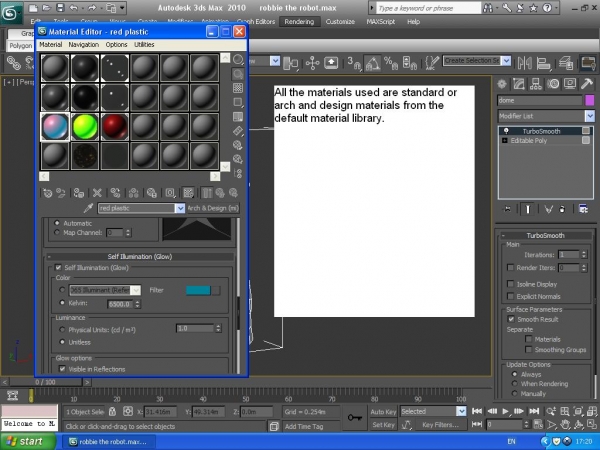Image resolution: width=600 pixels, height=450 pixels.
Task: Click the Get Material icon in Material Editor
Action: pyautogui.click(x=47, y=193)
